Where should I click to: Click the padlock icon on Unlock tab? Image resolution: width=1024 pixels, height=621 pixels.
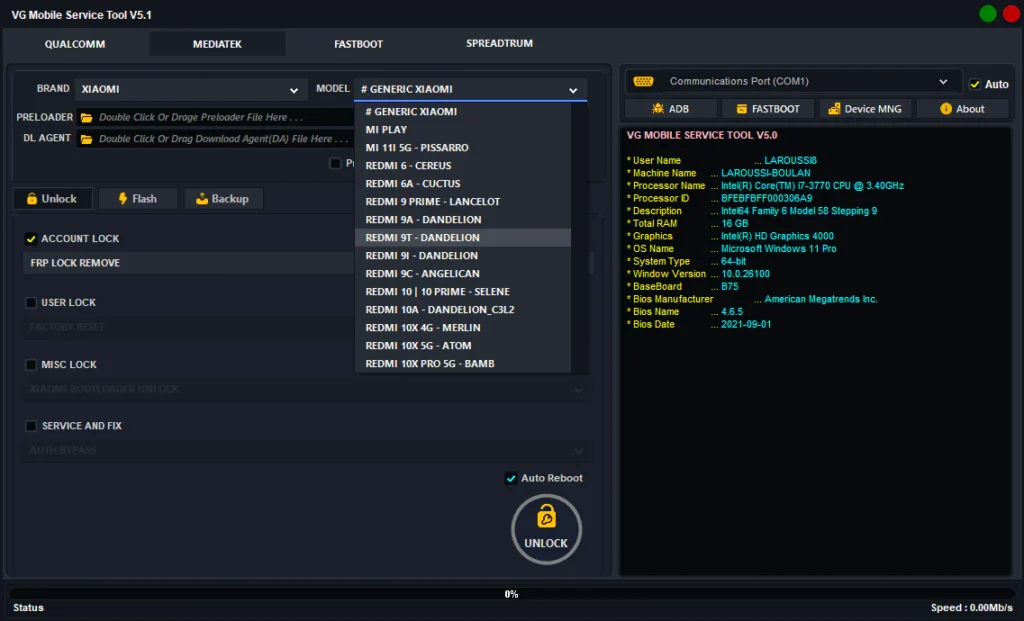pos(31,199)
